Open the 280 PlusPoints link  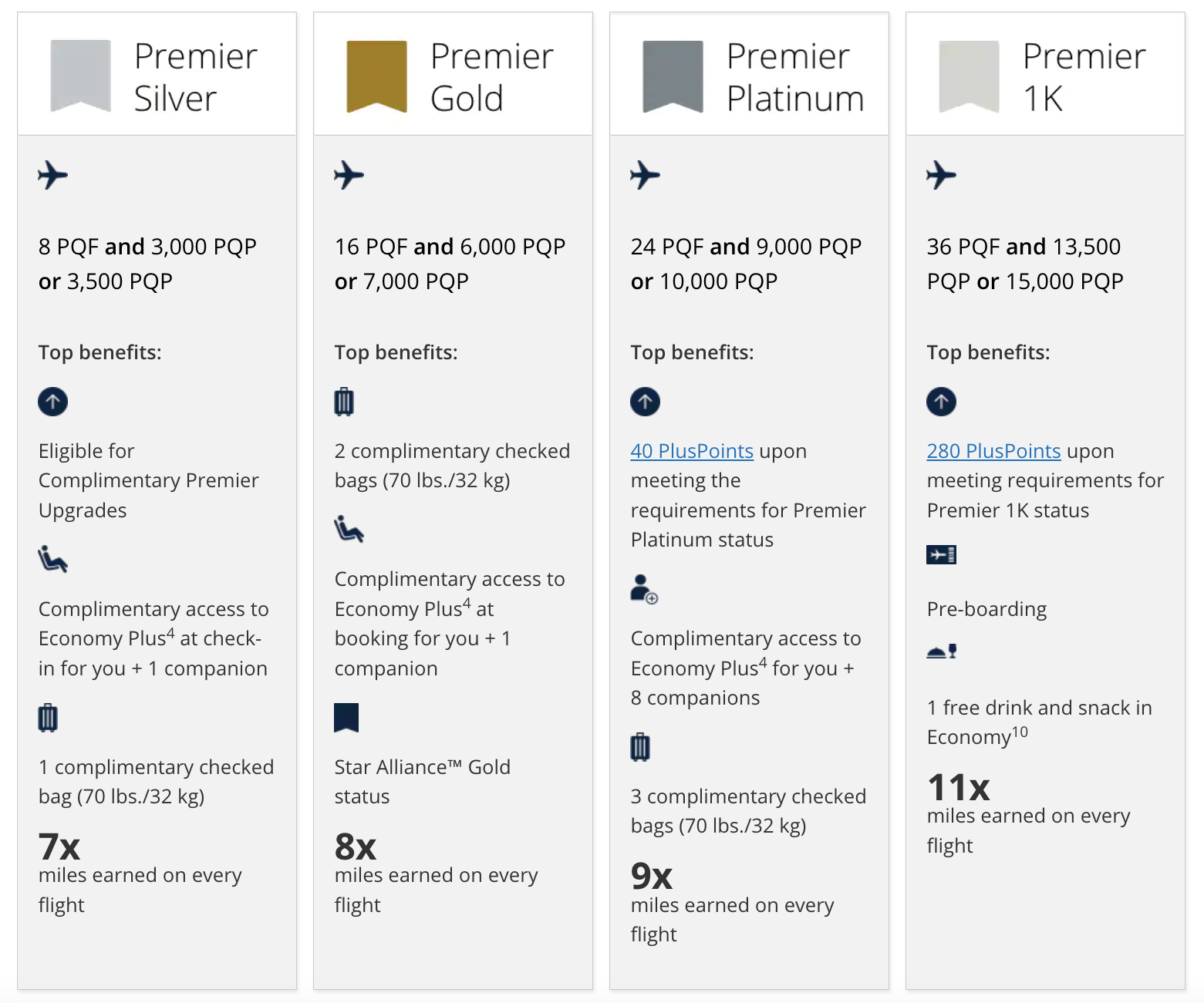click(x=993, y=451)
